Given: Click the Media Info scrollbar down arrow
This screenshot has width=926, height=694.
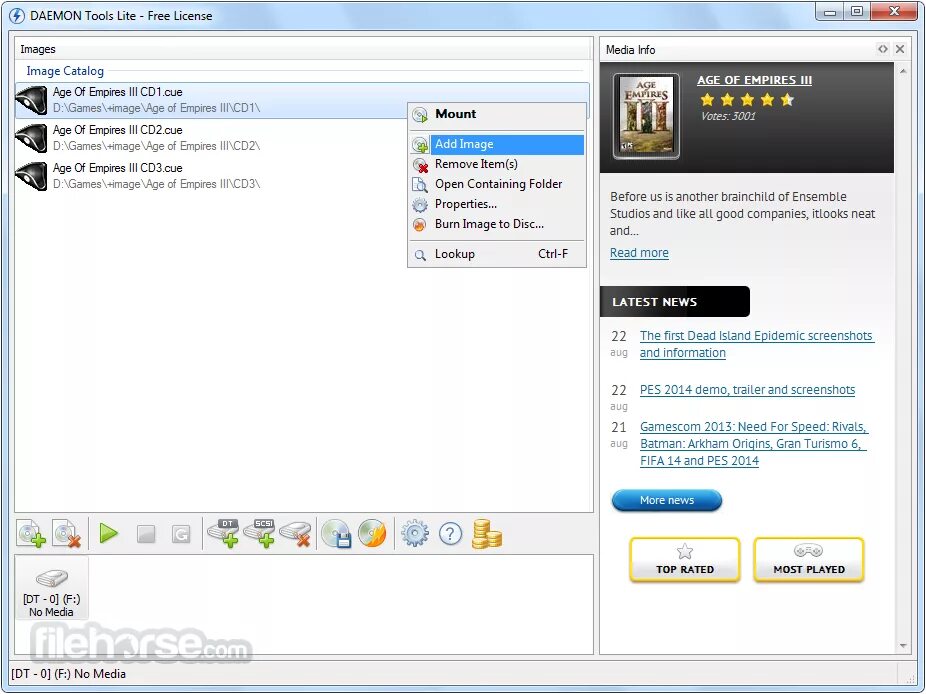Looking at the screenshot, I should 903,646.
